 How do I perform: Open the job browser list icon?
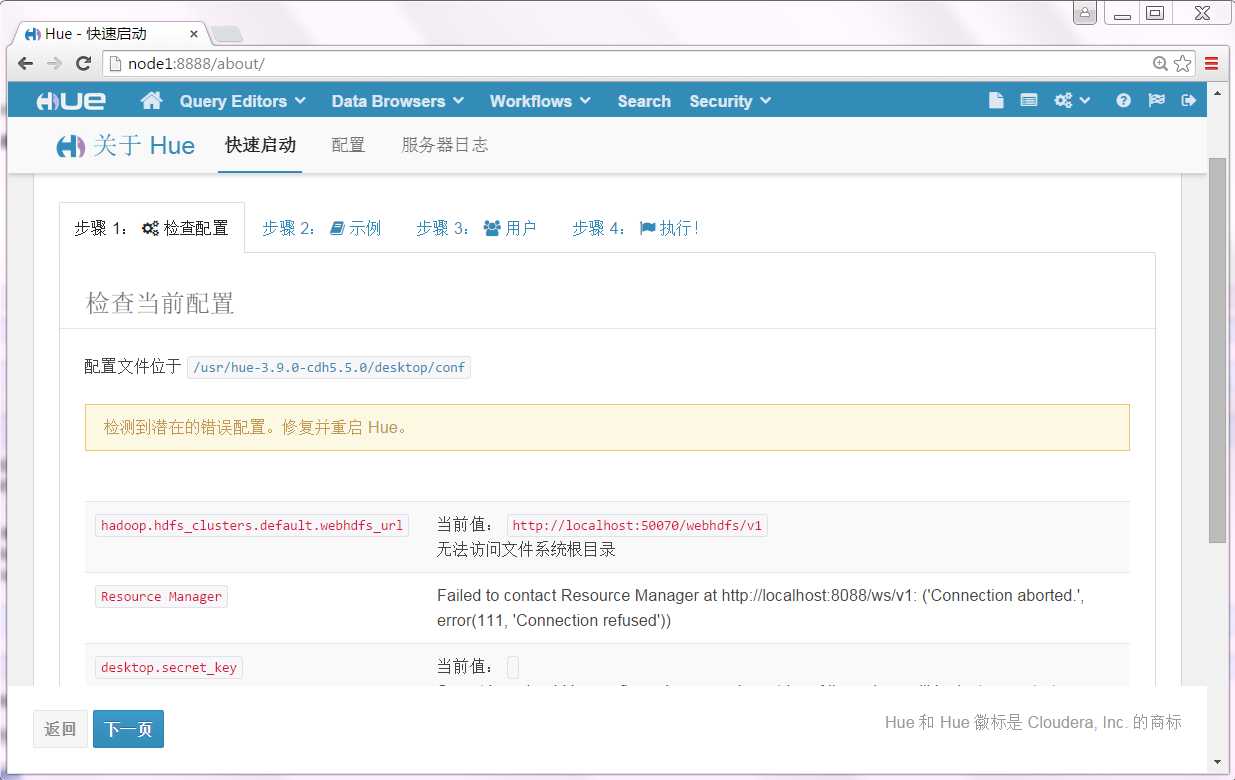coord(1028,101)
